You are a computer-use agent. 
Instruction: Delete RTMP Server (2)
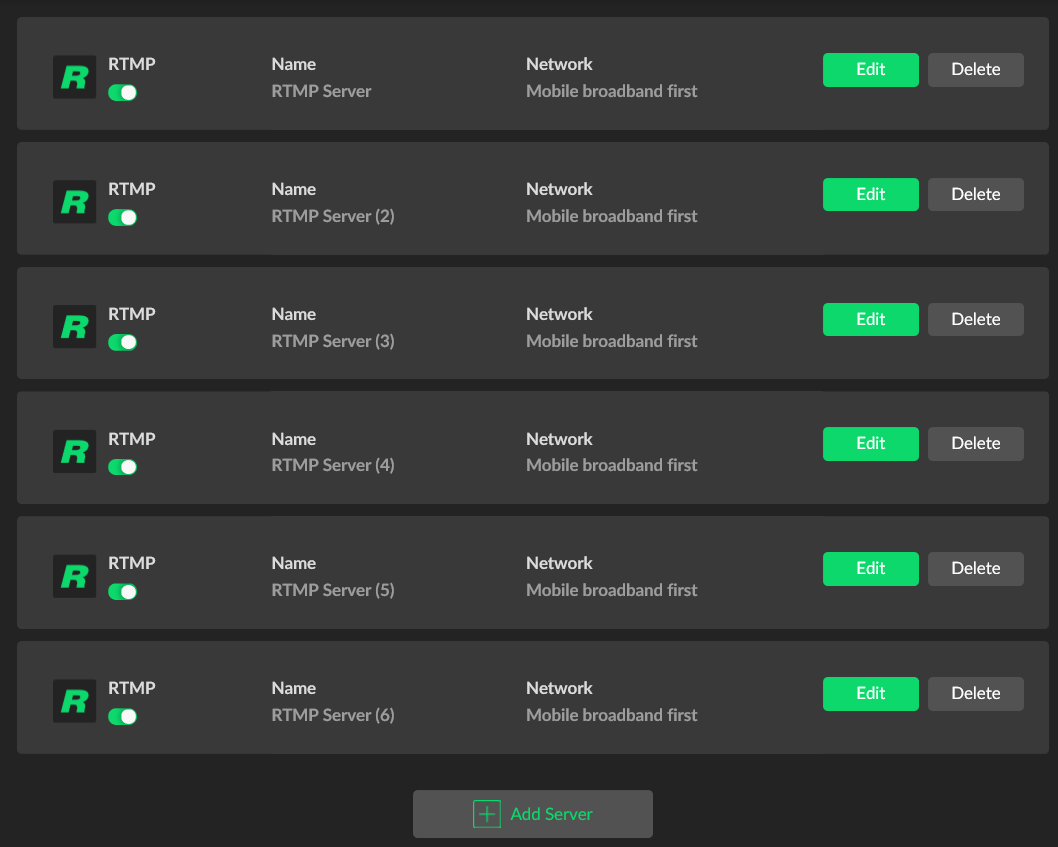click(975, 194)
